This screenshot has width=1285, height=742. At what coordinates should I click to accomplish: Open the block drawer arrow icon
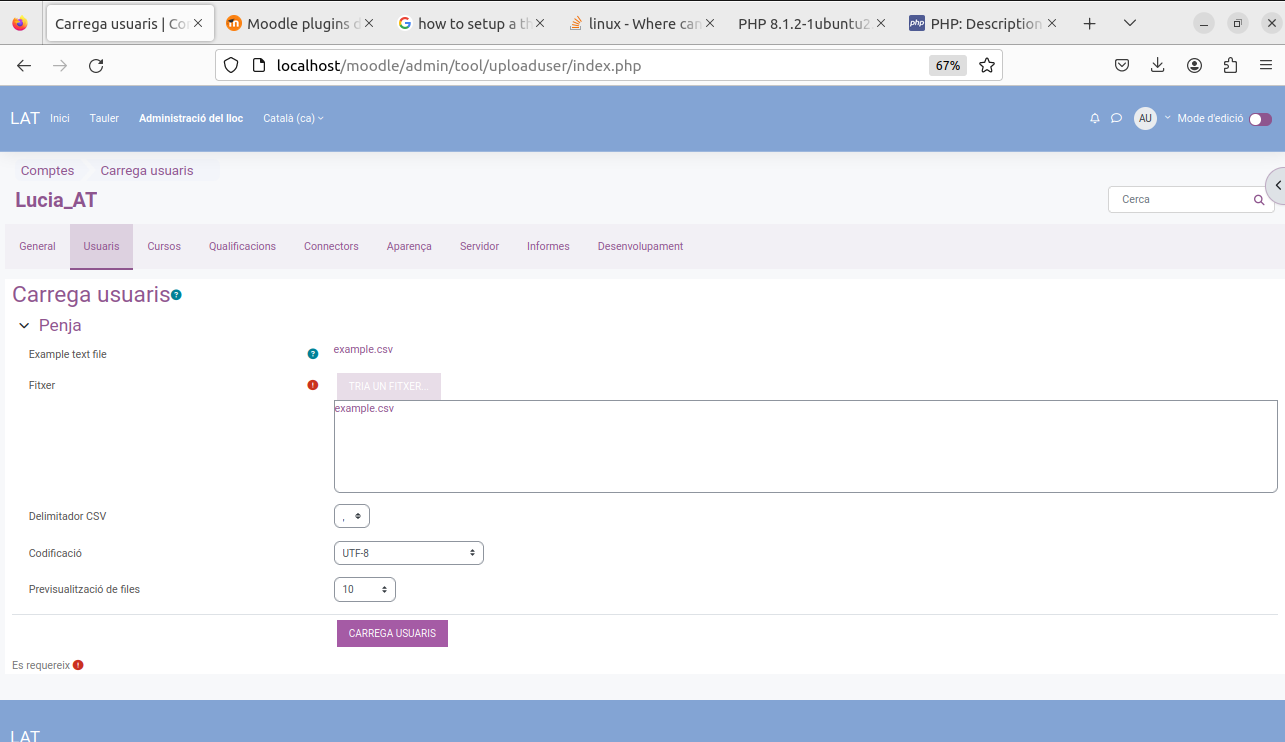tap(1277, 186)
